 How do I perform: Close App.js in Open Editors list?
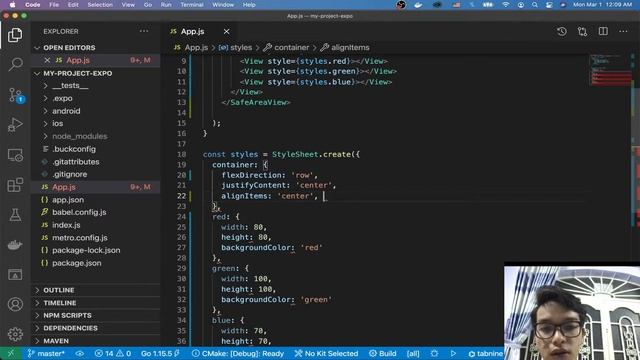(x=47, y=60)
